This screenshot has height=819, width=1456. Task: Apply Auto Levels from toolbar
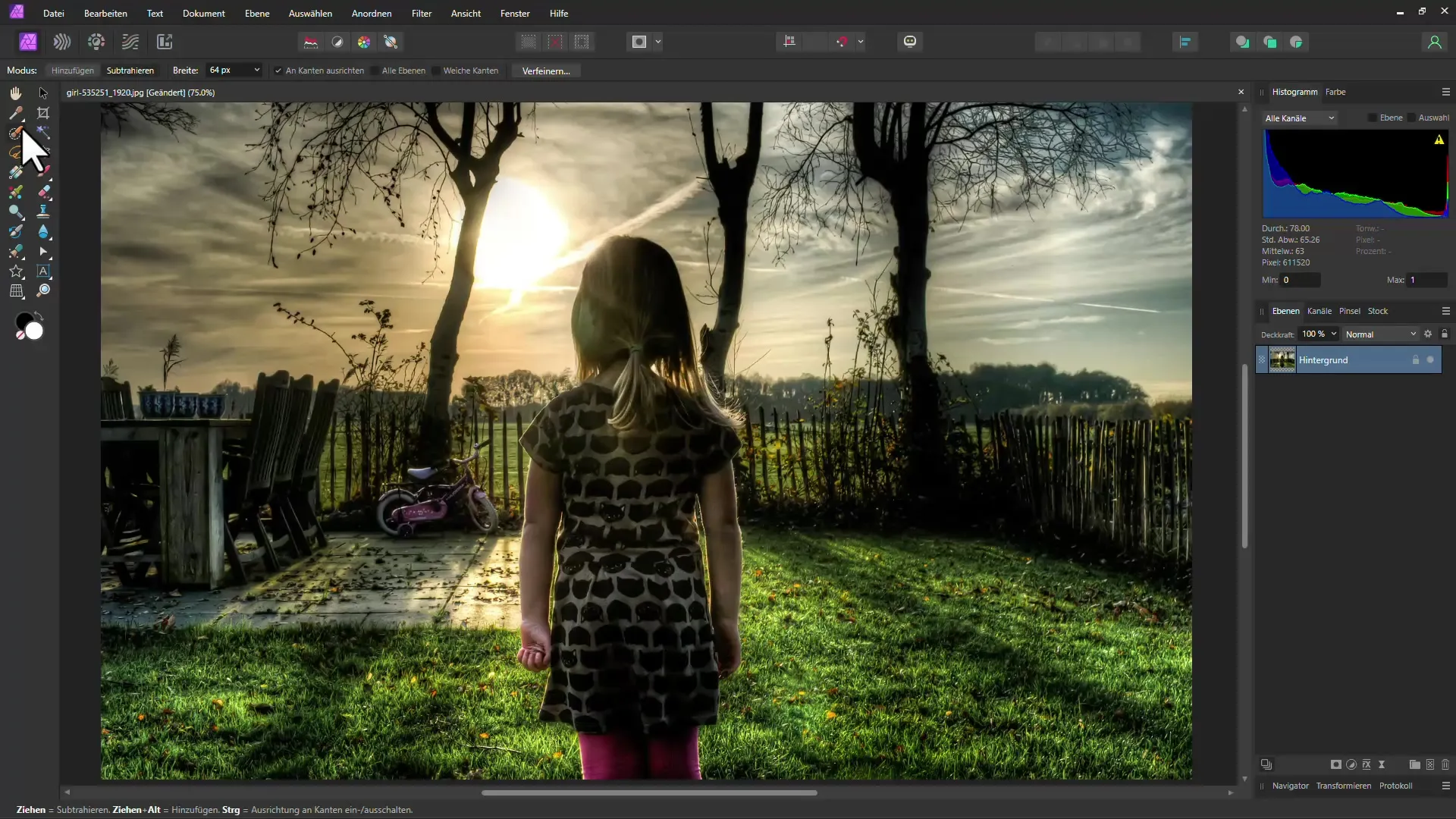click(x=311, y=42)
